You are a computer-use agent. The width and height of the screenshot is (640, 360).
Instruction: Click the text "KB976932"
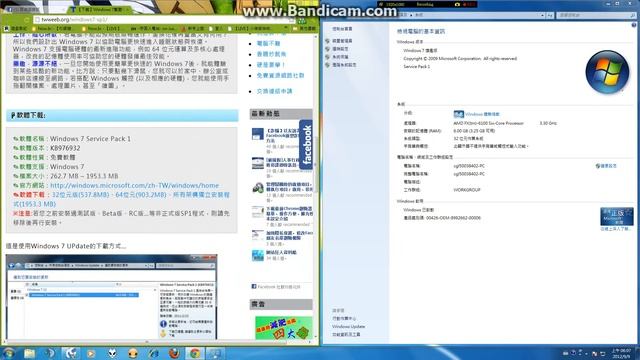tap(65, 148)
